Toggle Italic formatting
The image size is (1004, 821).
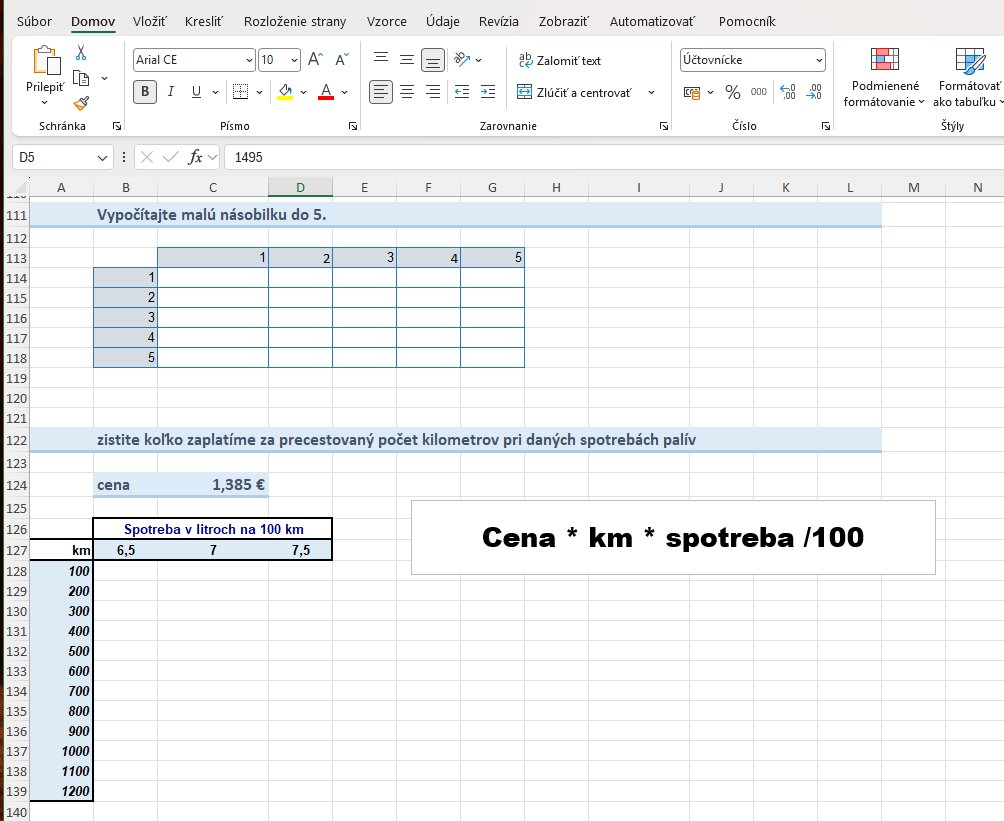point(171,92)
